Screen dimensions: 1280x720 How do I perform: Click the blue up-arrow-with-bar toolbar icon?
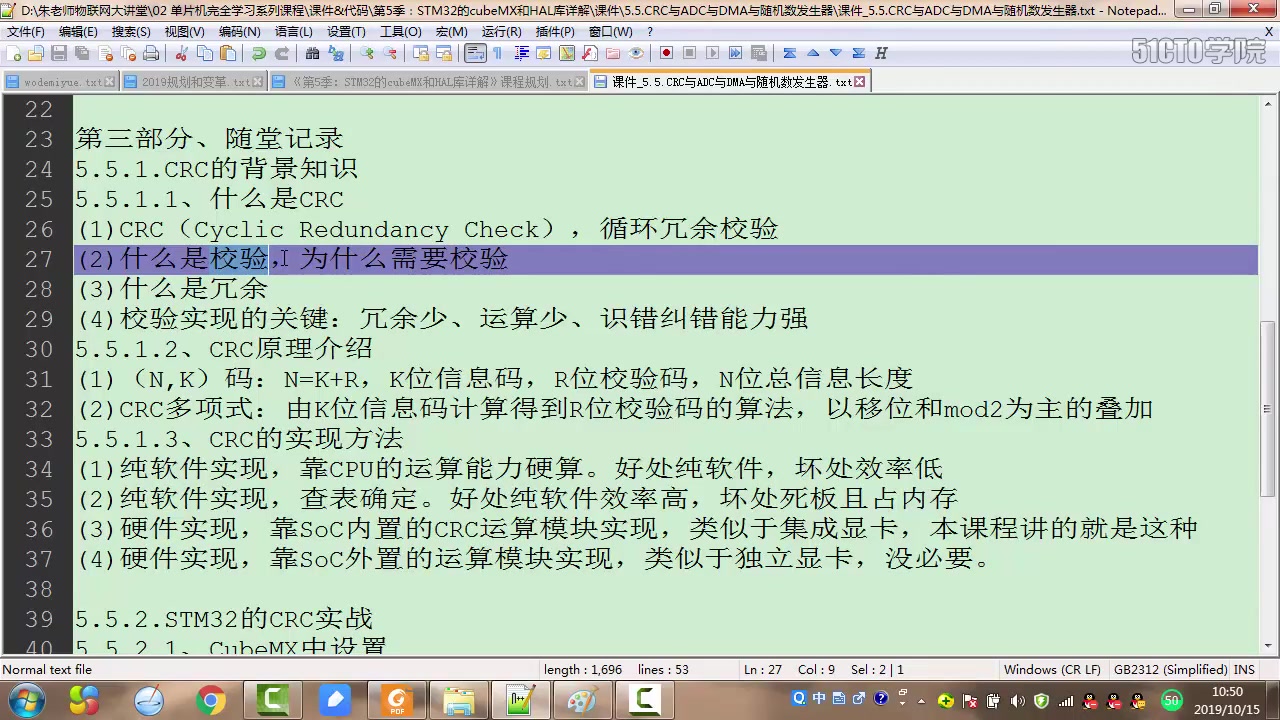pos(789,53)
